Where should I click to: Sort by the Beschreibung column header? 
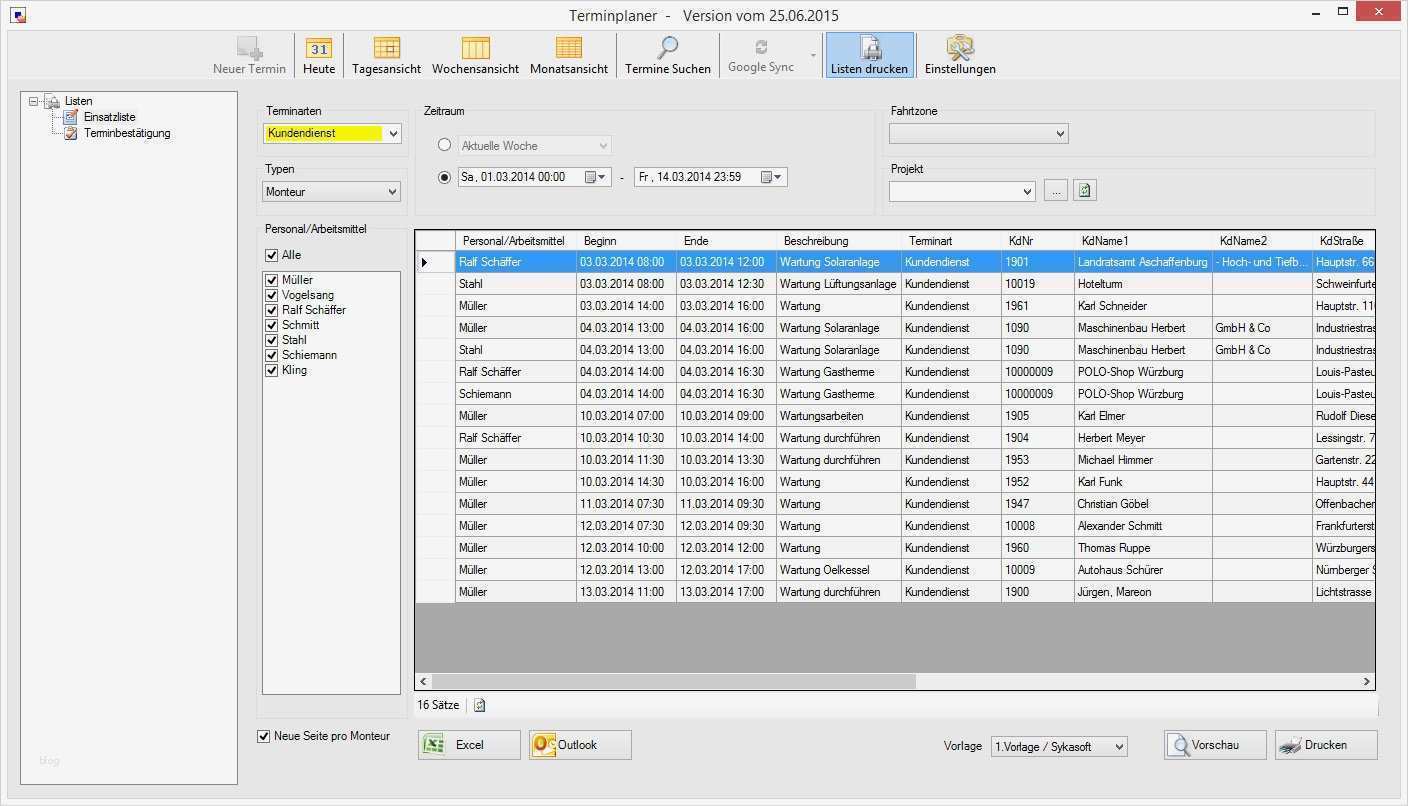pos(839,241)
